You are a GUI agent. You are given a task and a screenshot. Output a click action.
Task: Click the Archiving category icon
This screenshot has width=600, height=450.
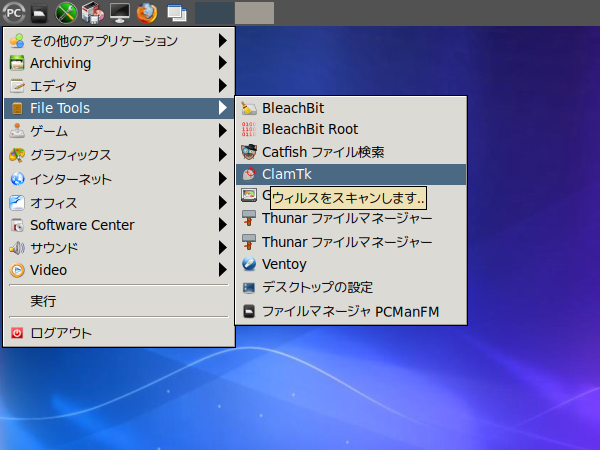coord(17,63)
